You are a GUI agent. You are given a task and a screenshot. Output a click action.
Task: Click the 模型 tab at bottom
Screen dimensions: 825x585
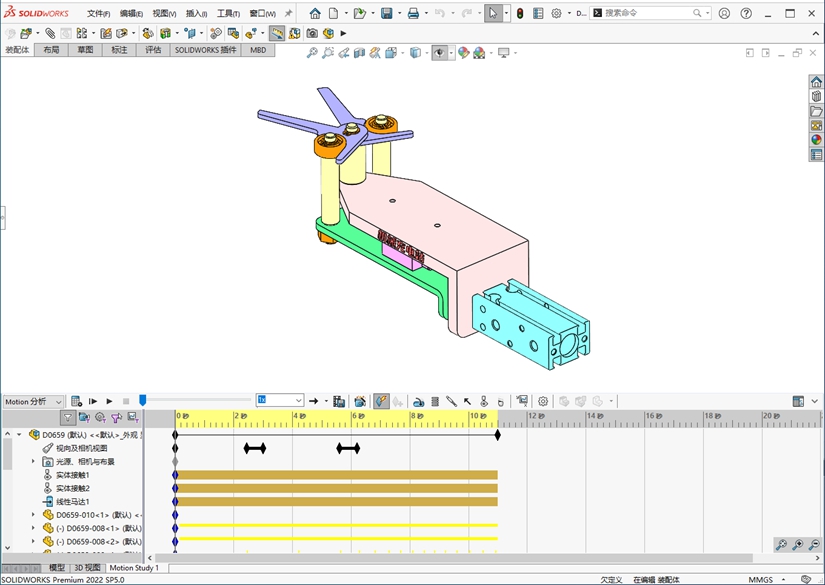tap(57, 568)
